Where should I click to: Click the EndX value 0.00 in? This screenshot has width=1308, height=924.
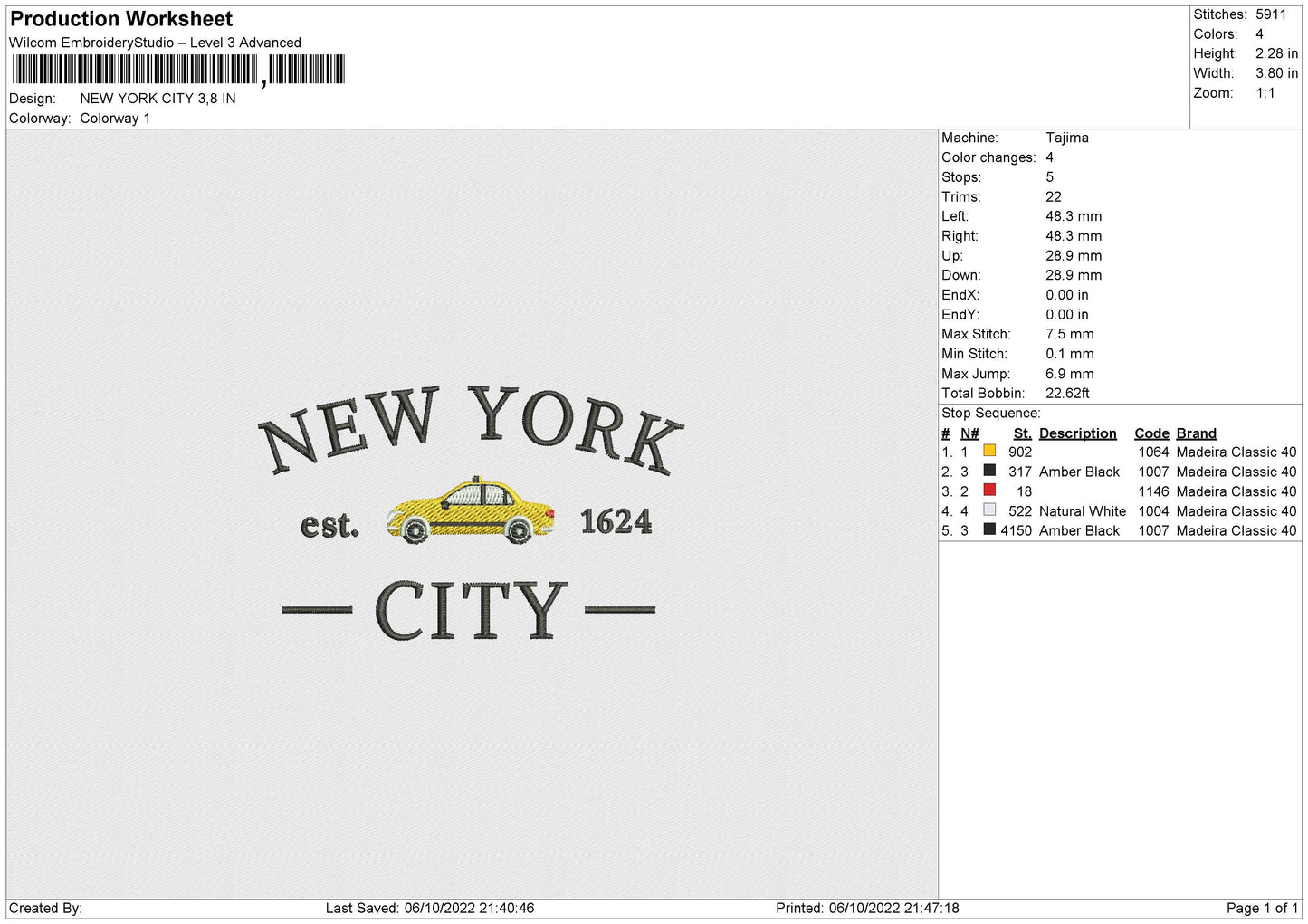(1067, 295)
